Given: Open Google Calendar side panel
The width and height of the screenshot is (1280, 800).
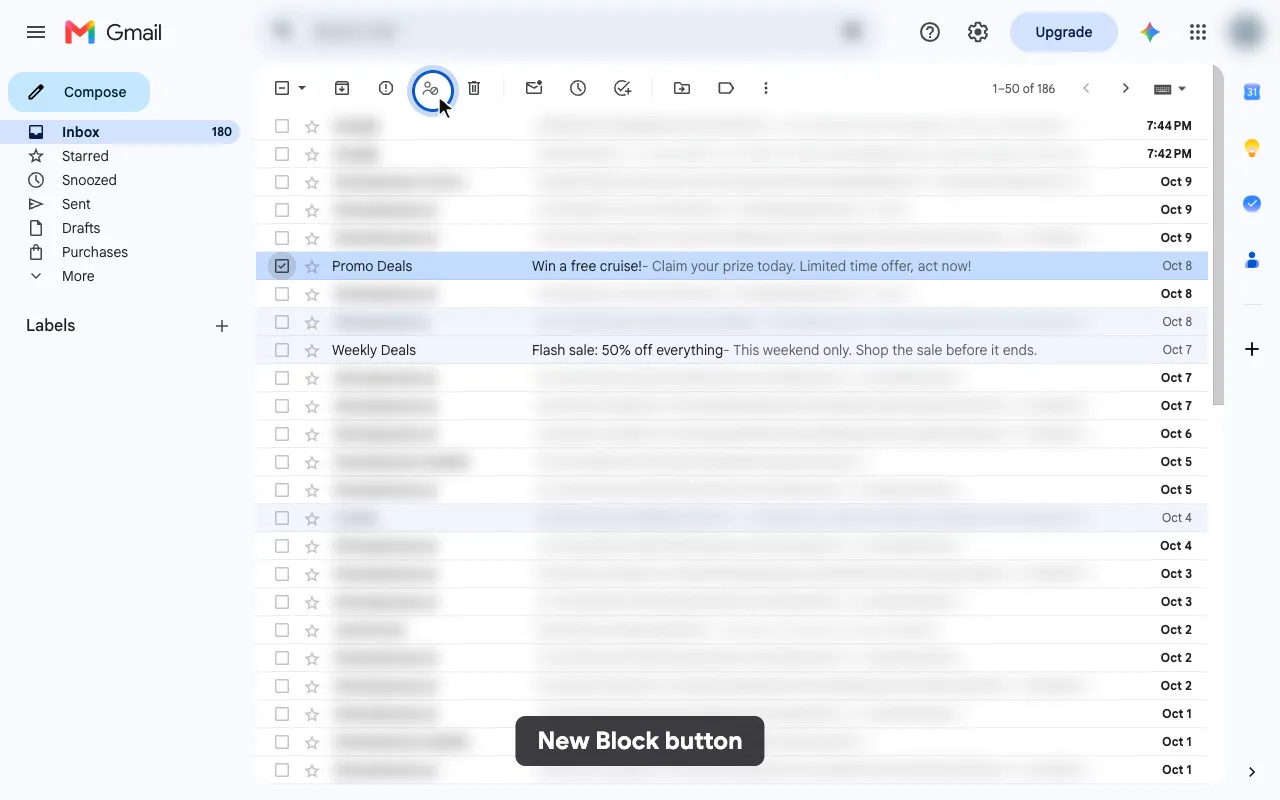Looking at the screenshot, I should tap(1252, 92).
